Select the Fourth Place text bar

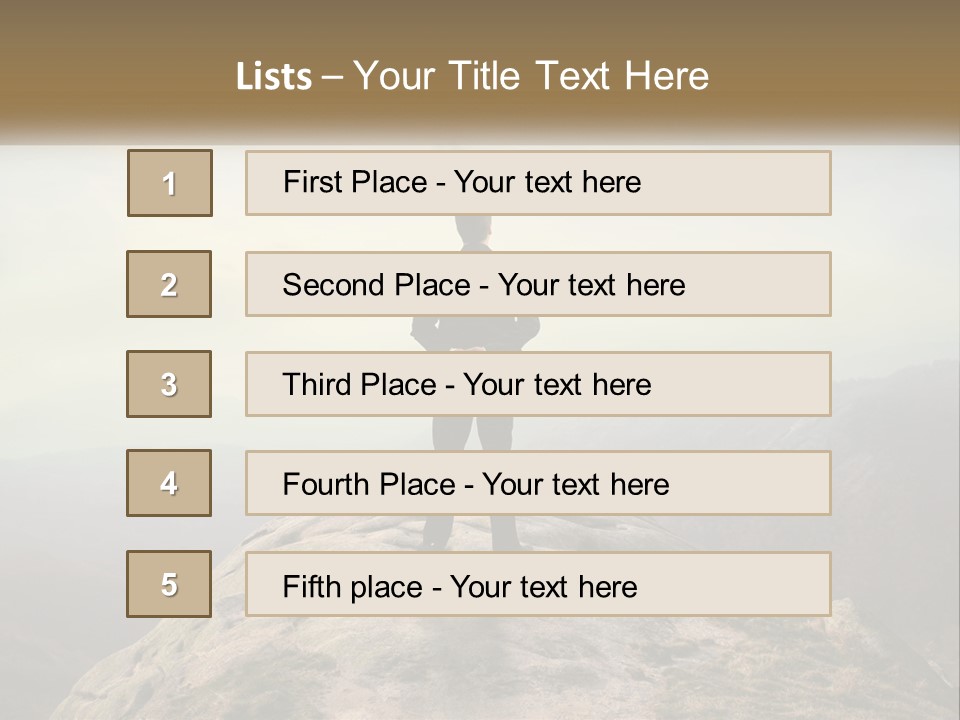point(538,483)
